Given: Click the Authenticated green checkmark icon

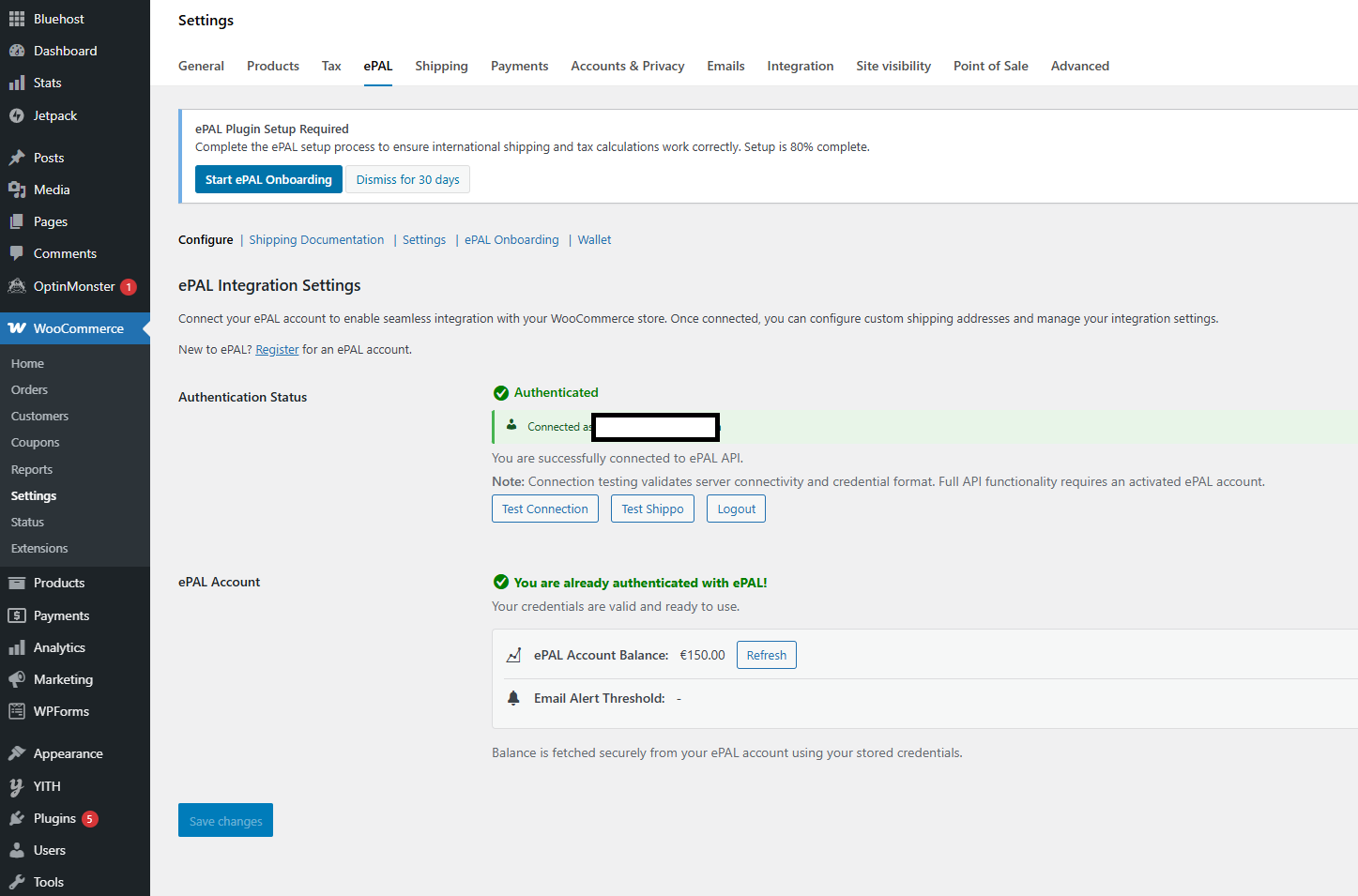Looking at the screenshot, I should [501, 393].
